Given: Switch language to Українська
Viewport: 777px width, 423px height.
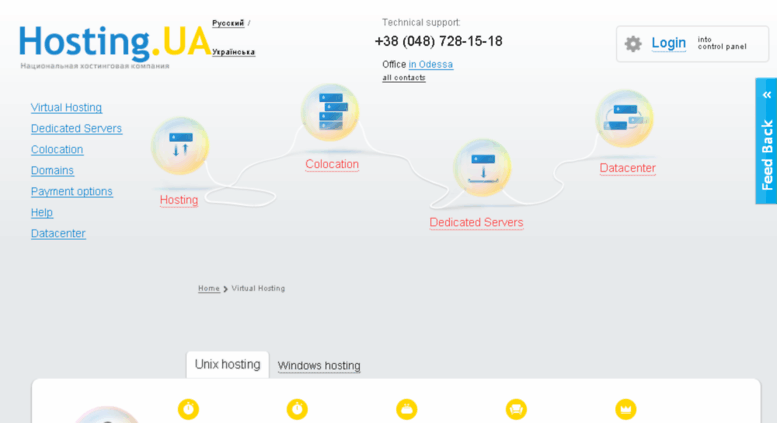Looking at the screenshot, I should [x=233, y=52].
